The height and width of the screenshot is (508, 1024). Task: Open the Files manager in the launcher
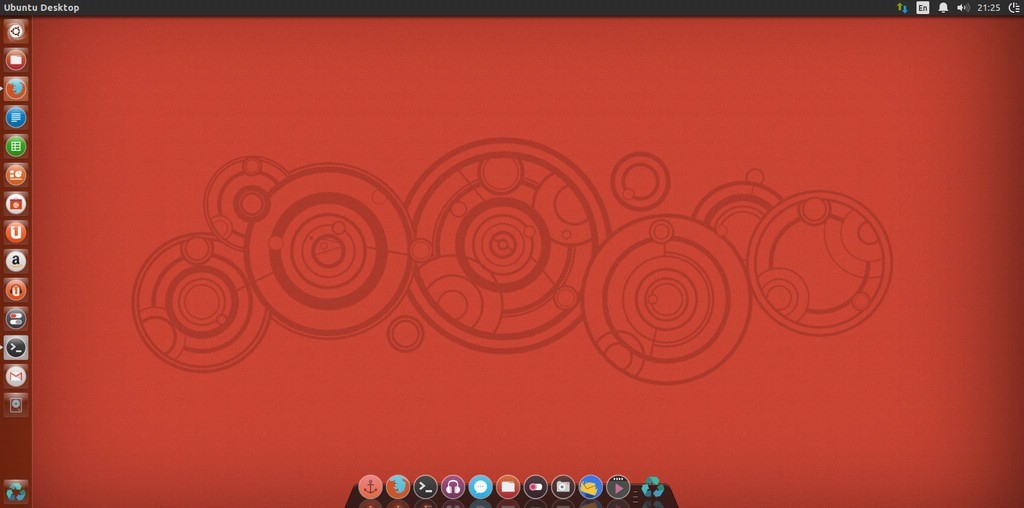tap(16, 60)
